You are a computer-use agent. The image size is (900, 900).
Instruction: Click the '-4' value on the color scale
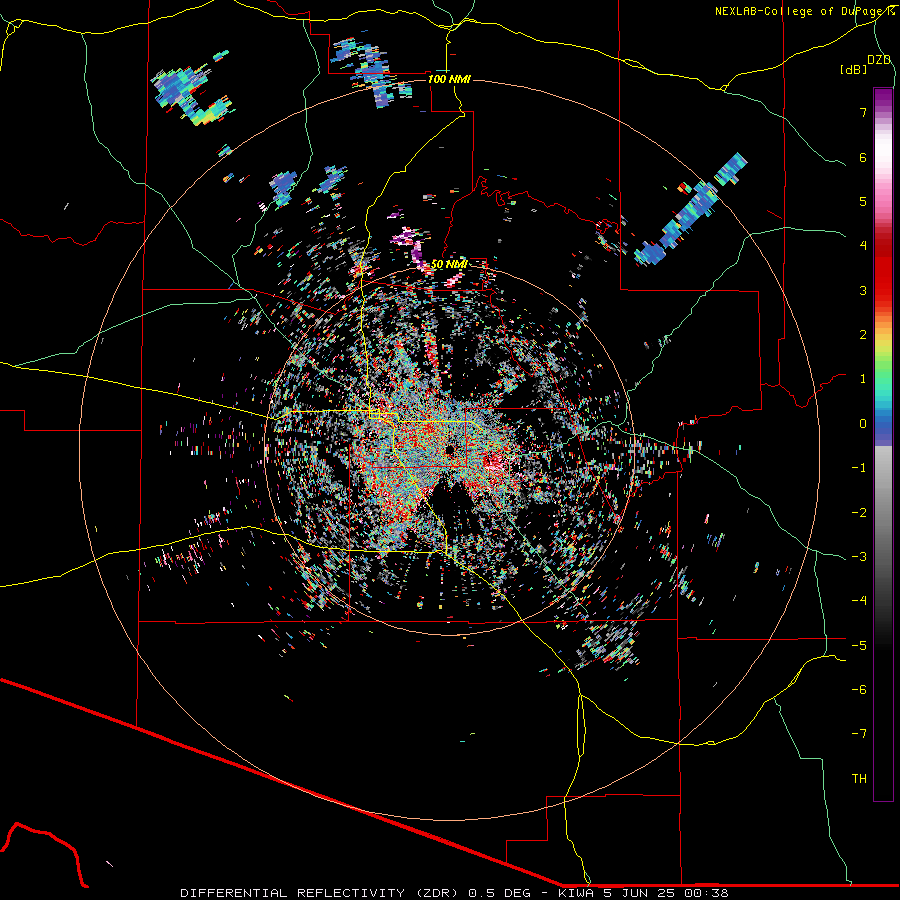coord(859,601)
